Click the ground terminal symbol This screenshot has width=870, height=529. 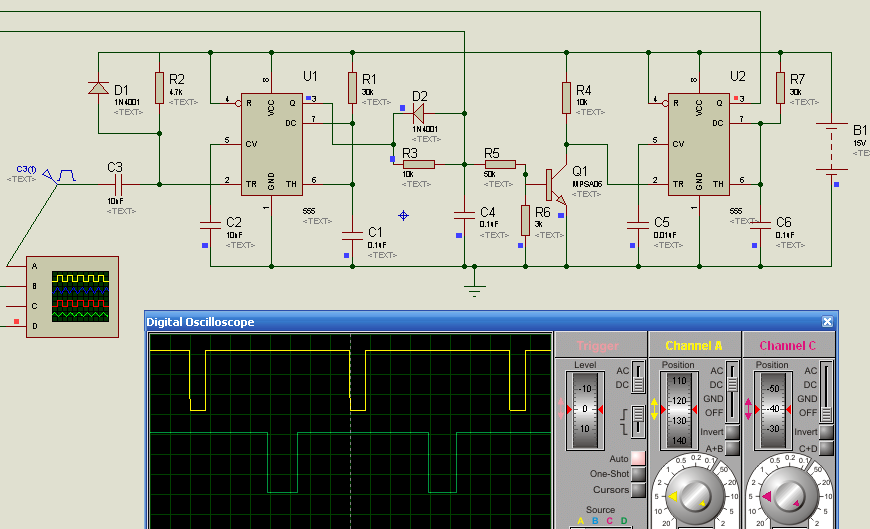coord(475,289)
